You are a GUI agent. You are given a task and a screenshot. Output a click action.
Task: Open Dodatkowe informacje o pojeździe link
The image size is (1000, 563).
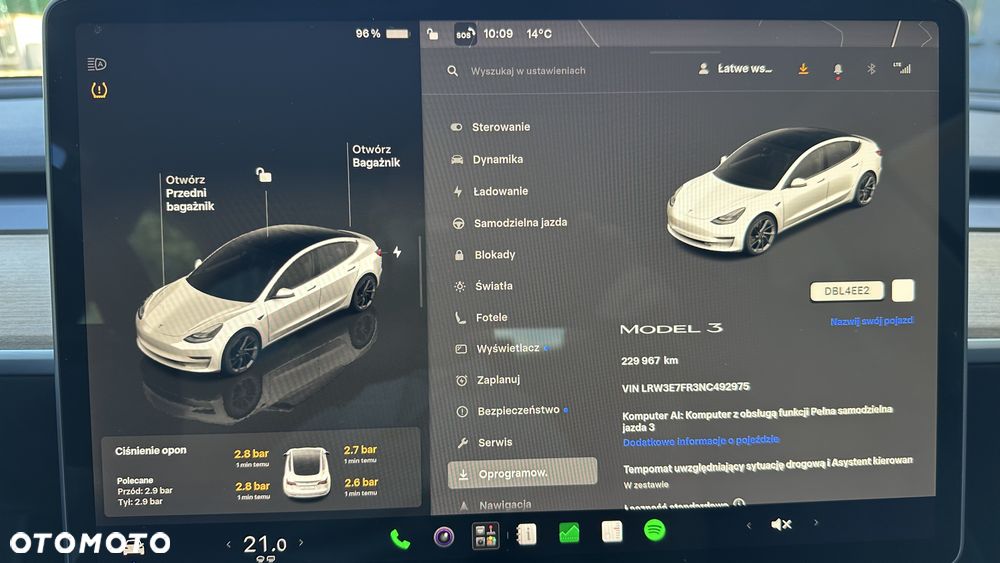pyautogui.click(x=701, y=441)
